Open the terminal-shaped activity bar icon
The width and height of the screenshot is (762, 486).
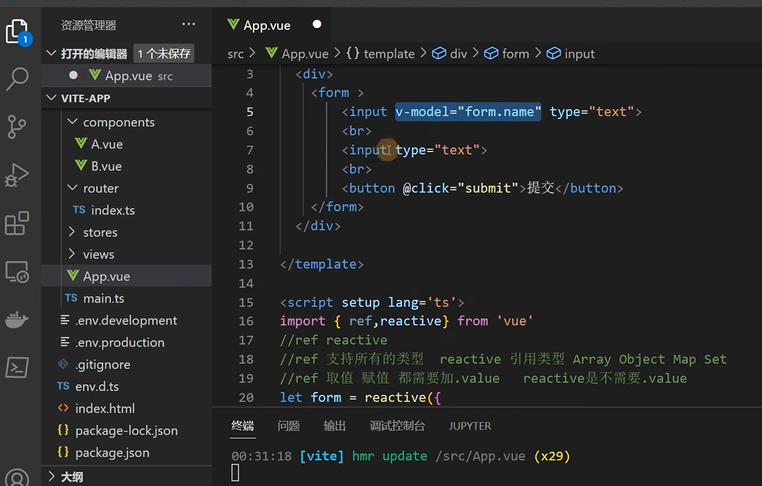coord(17,367)
